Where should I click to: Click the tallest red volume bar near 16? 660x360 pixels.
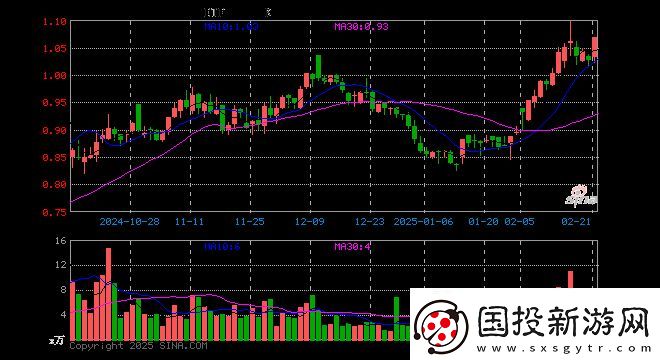(109, 294)
